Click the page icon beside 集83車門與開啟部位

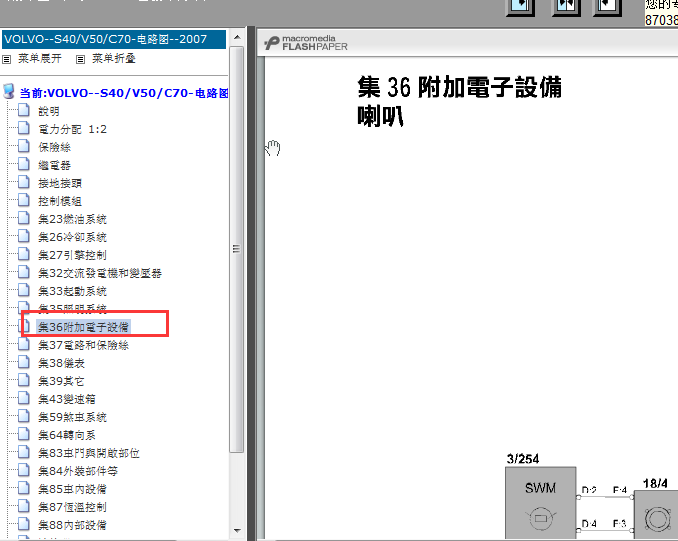[x=24, y=452]
